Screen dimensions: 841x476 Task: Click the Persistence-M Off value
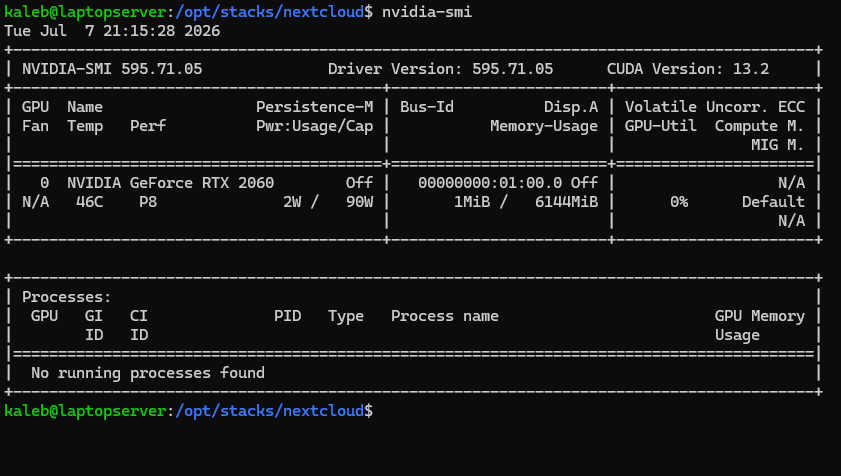click(x=359, y=183)
